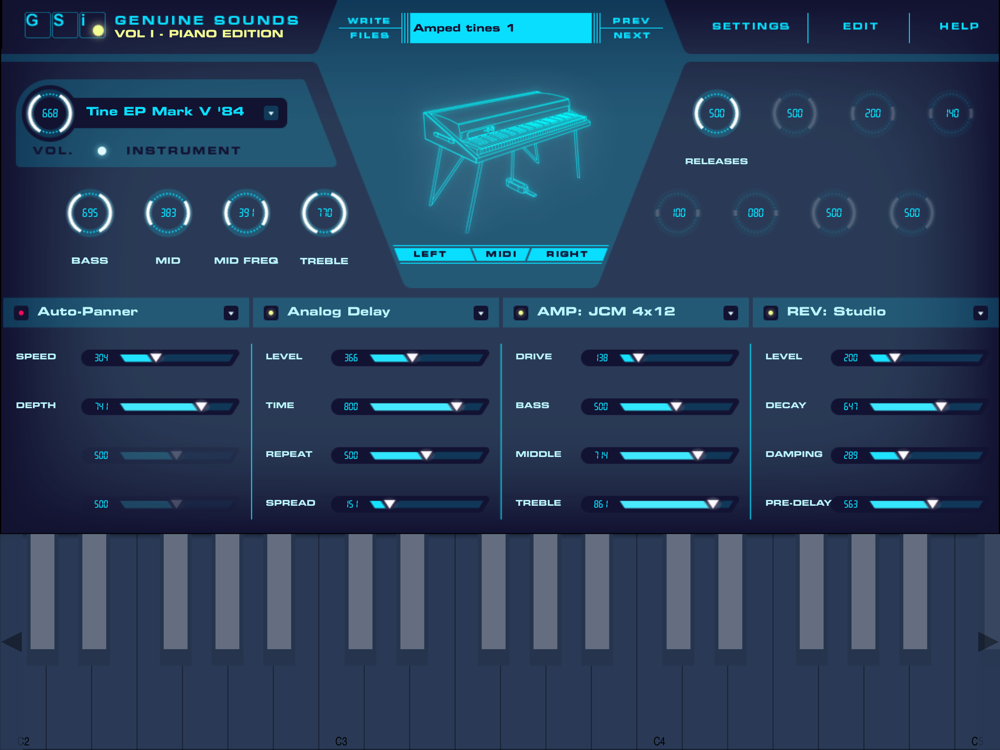Image resolution: width=1000 pixels, height=750 pixels.
Task: Click the RELEASES knob showing 500
Action: (x=716, y=113)
